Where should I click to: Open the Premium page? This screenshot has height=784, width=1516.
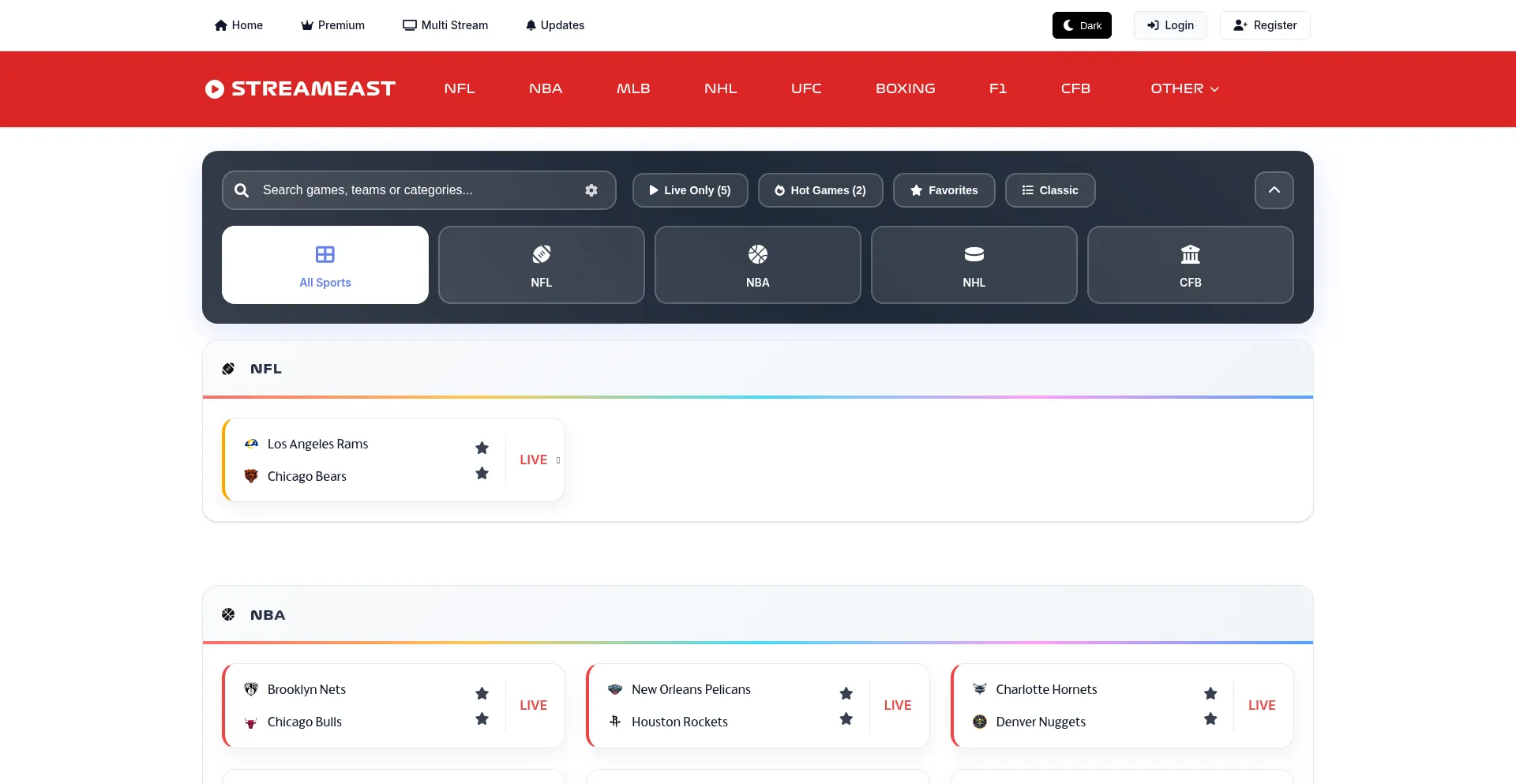click(332, 25)
